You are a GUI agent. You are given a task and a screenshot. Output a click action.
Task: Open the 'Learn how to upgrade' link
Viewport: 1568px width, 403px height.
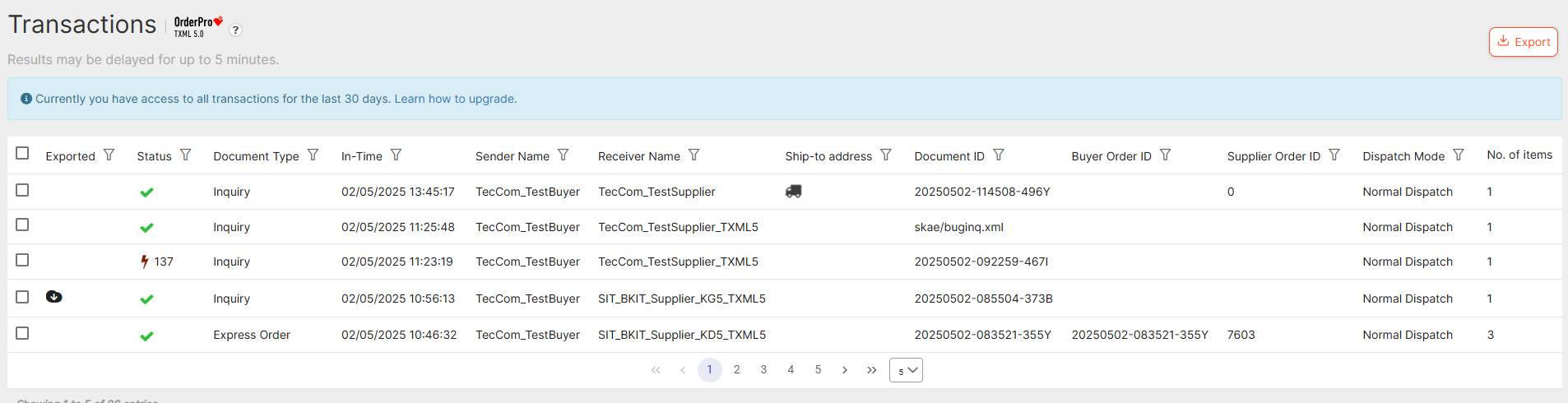(x=455, y=99)
